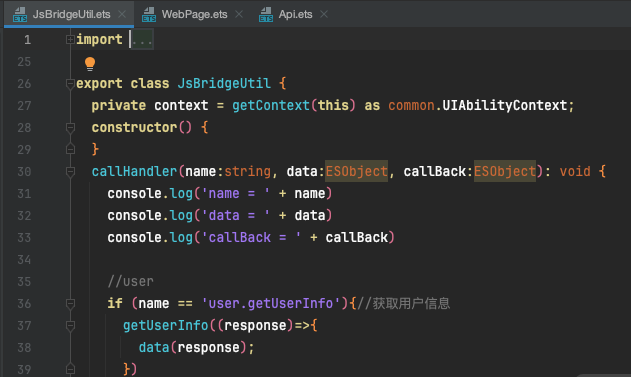This screenshot has height=377, width=631.
Task: Click the class name JsBridgeUtil
Action: 224,84
